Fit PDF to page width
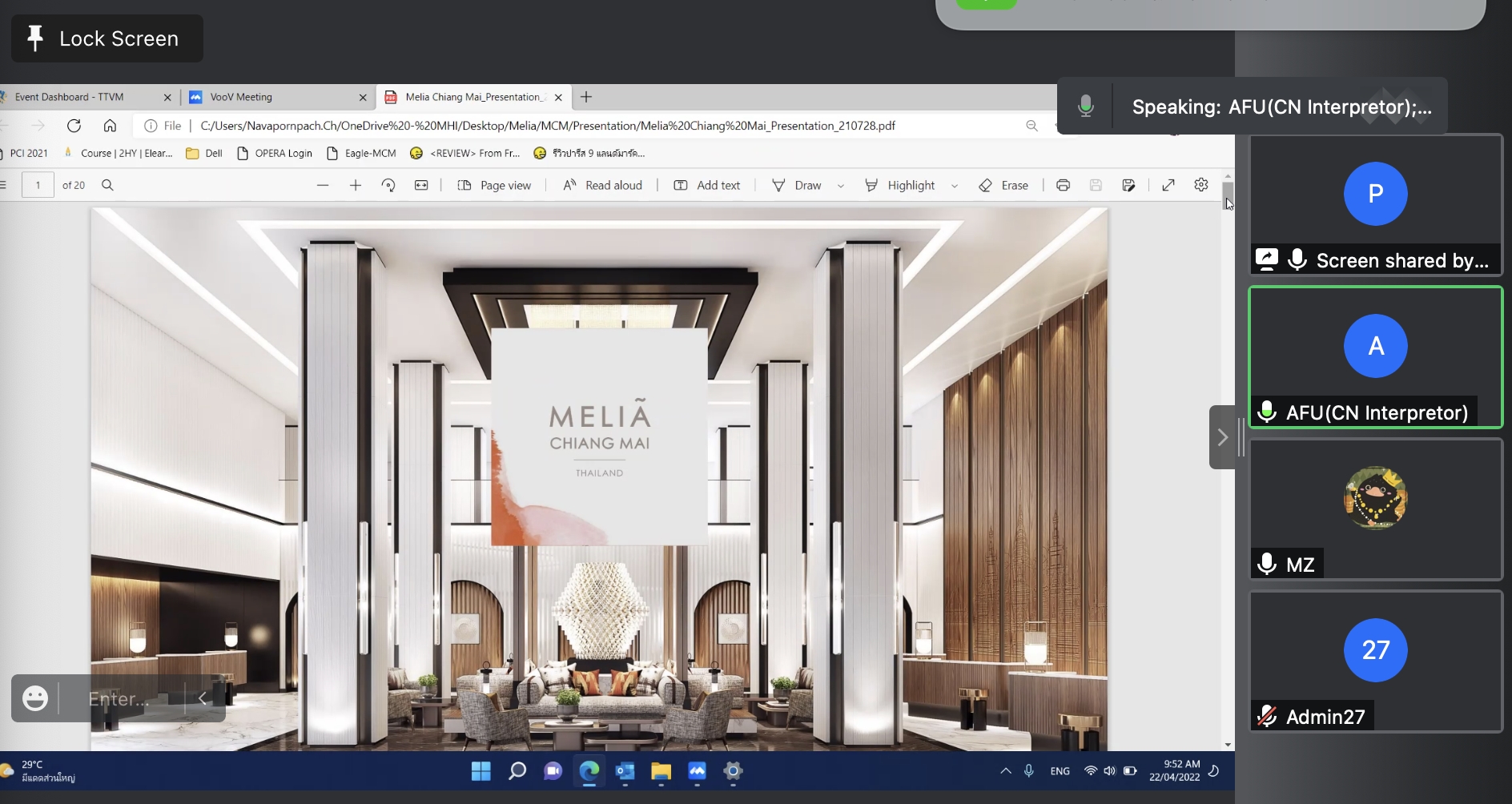 click(x=421, y=185)
